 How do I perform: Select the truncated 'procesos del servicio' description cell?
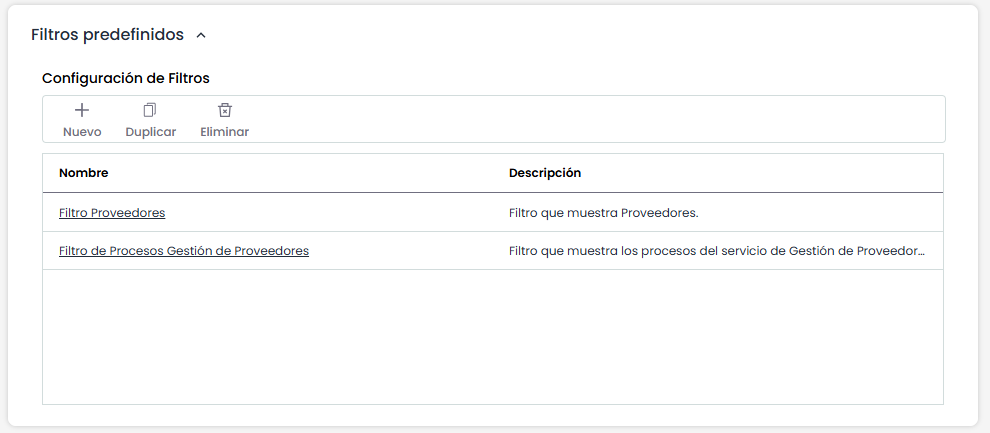point(716,251)
